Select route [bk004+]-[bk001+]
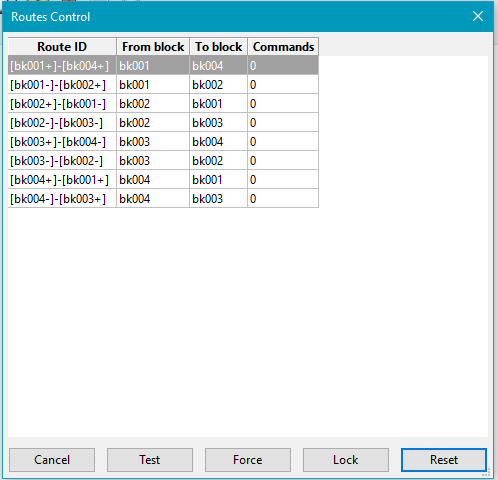This screenshot has height=480, width=498. [163, 180]
